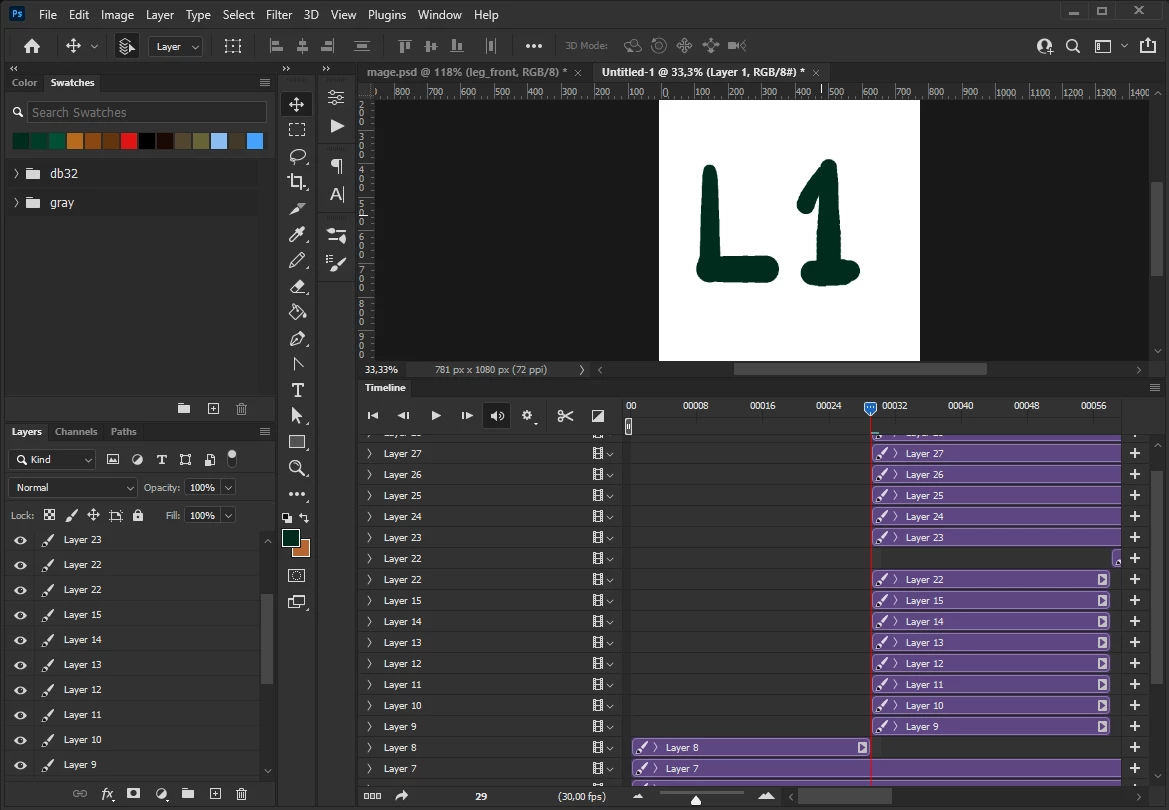Switch to the mage.psd document tab
This screenshot has width=1169, height=810.
(467, 72)
